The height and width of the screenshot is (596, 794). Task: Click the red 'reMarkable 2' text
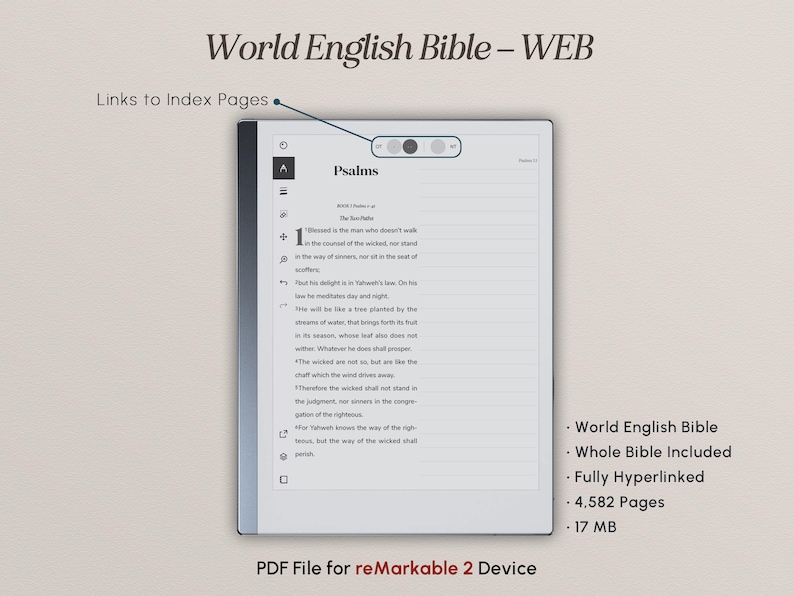click(414, 568)
